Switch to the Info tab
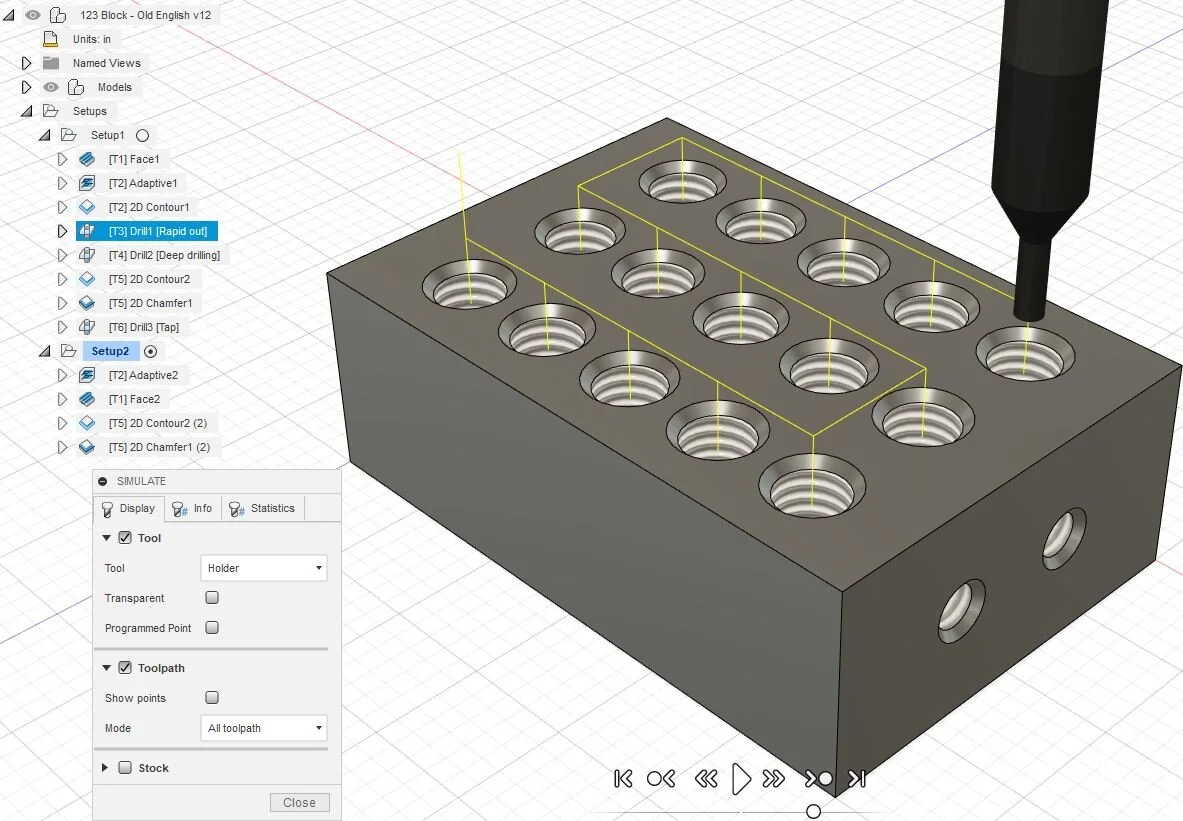 tap(192, 509)
